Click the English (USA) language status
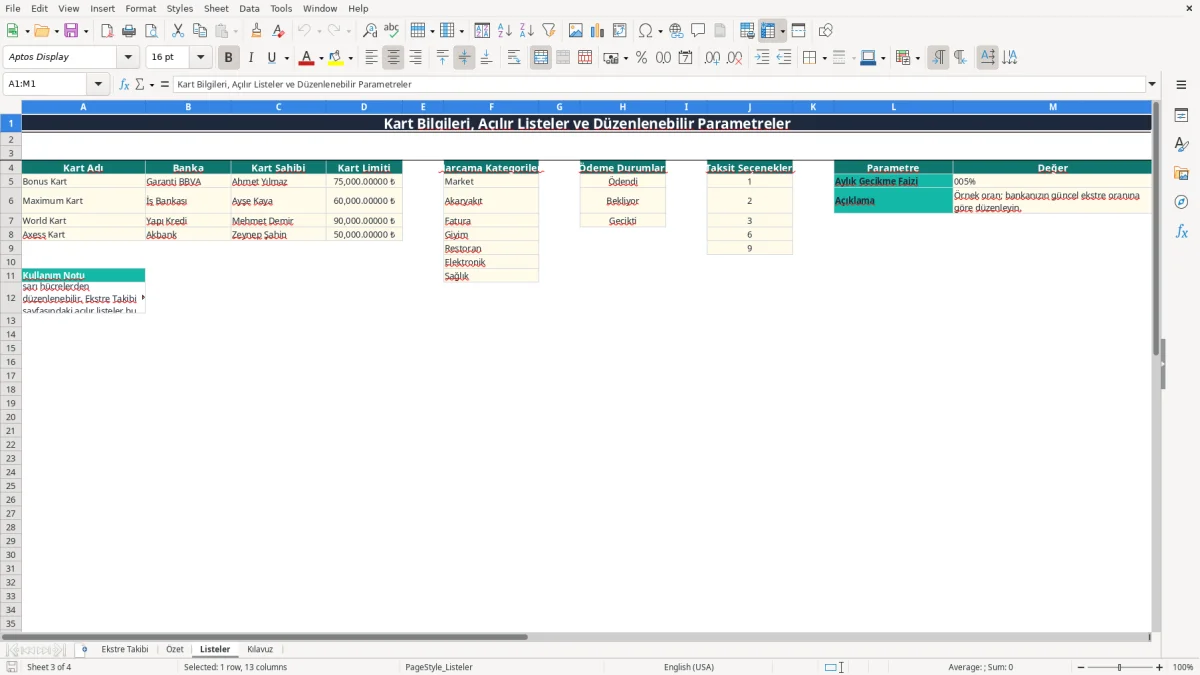Image resolution: width=1200 pixels, height=675 pixels. click(689, 667)
